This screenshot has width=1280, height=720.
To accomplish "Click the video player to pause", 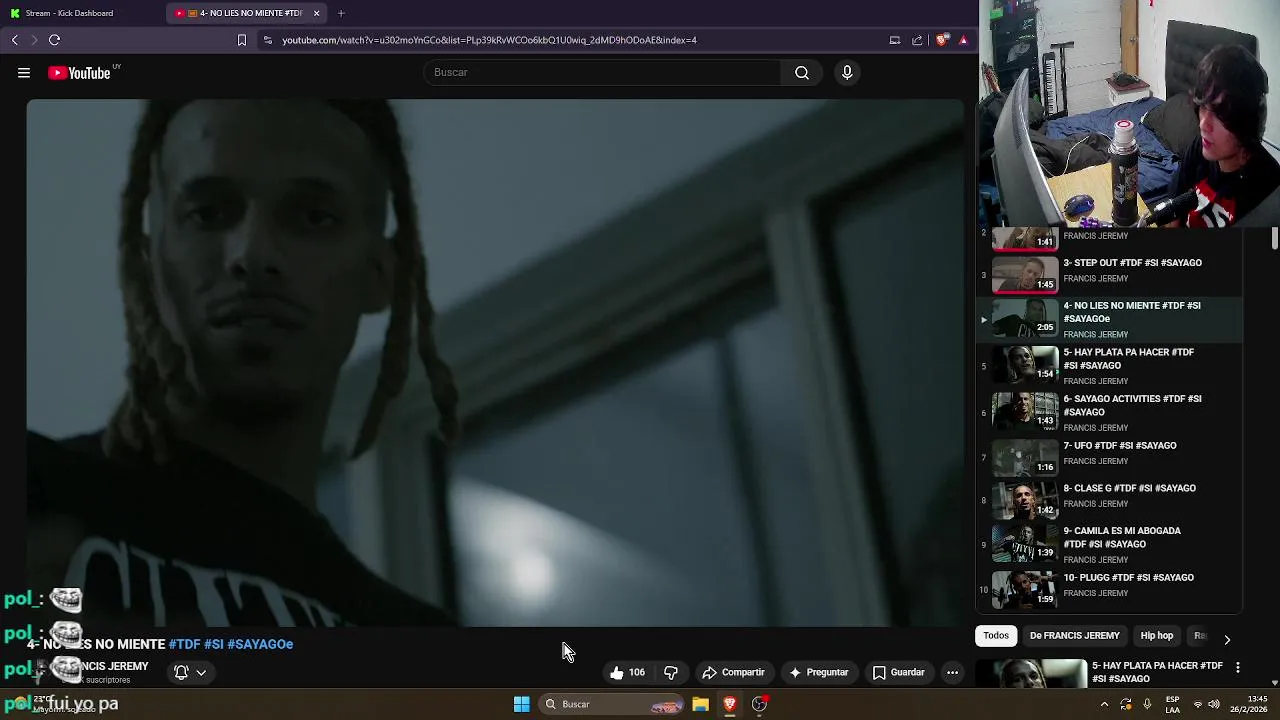I will tap(495, 362).
